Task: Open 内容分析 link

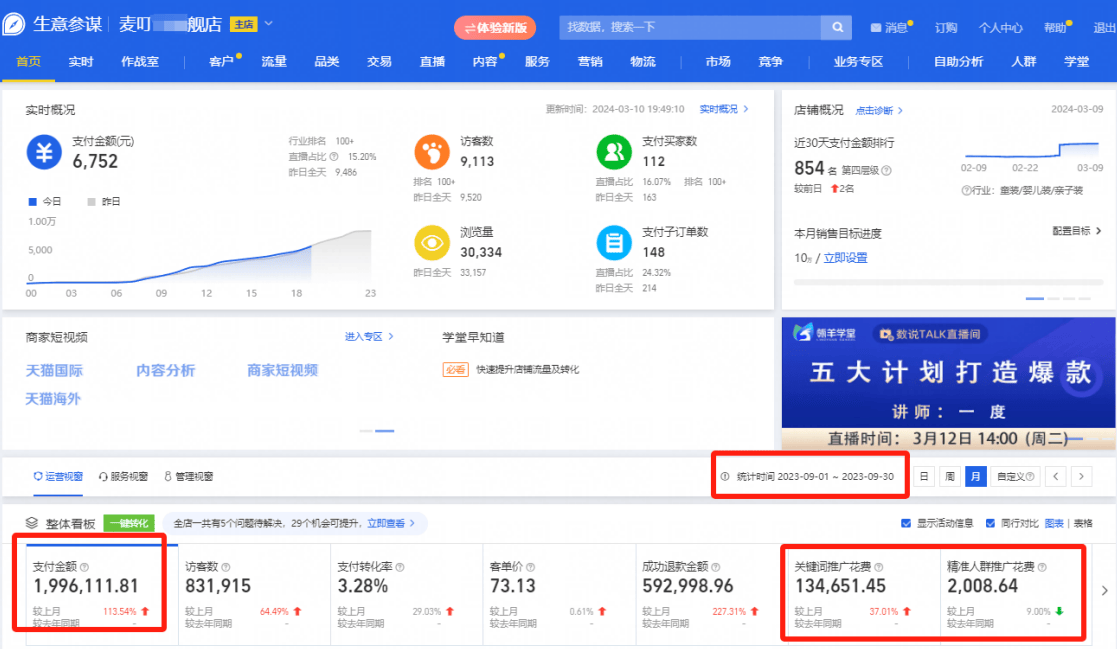Action: (165, 370)
